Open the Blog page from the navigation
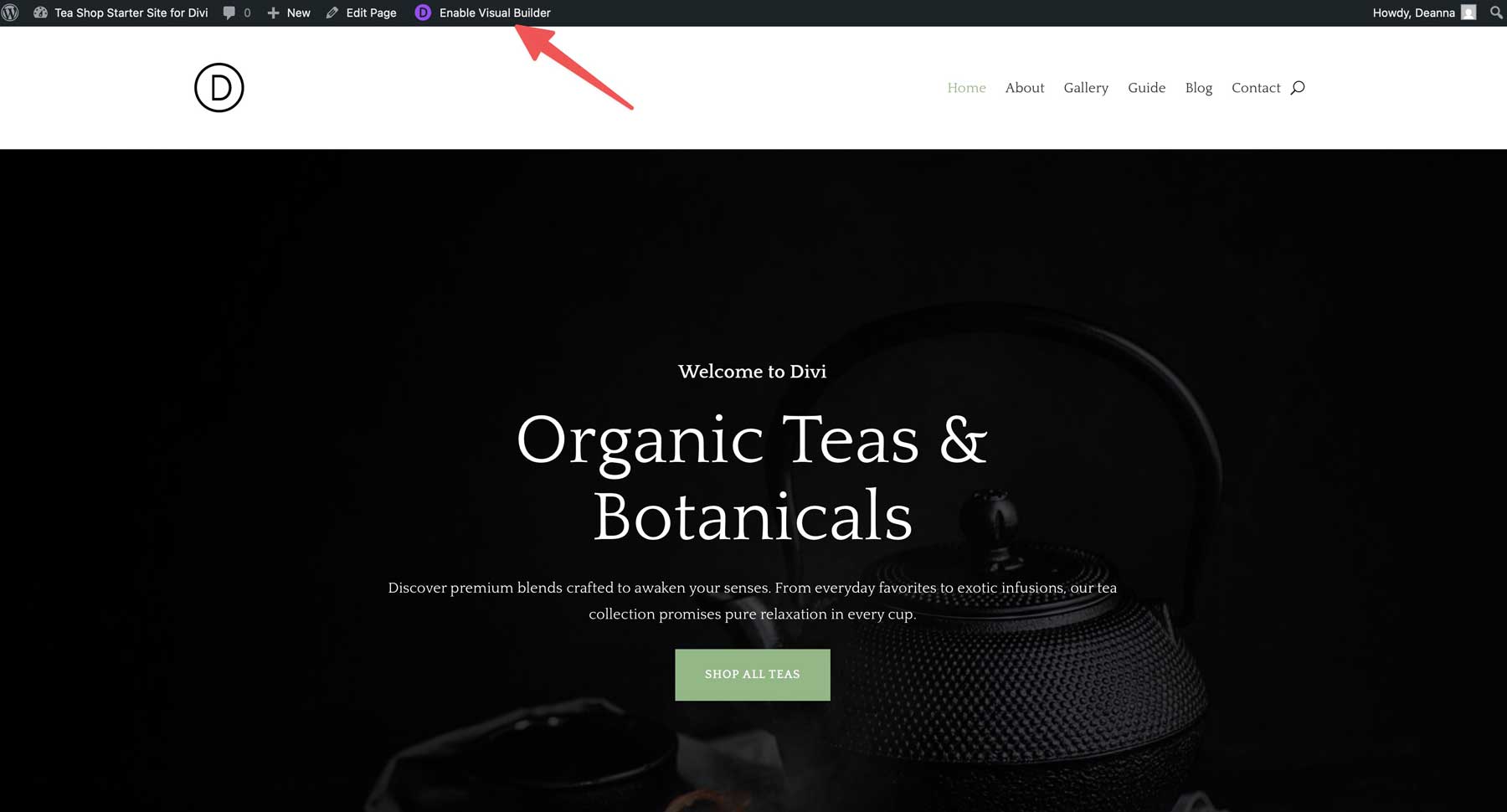1507x812 pixels. pyautogui.click(x=1199, y=87)
